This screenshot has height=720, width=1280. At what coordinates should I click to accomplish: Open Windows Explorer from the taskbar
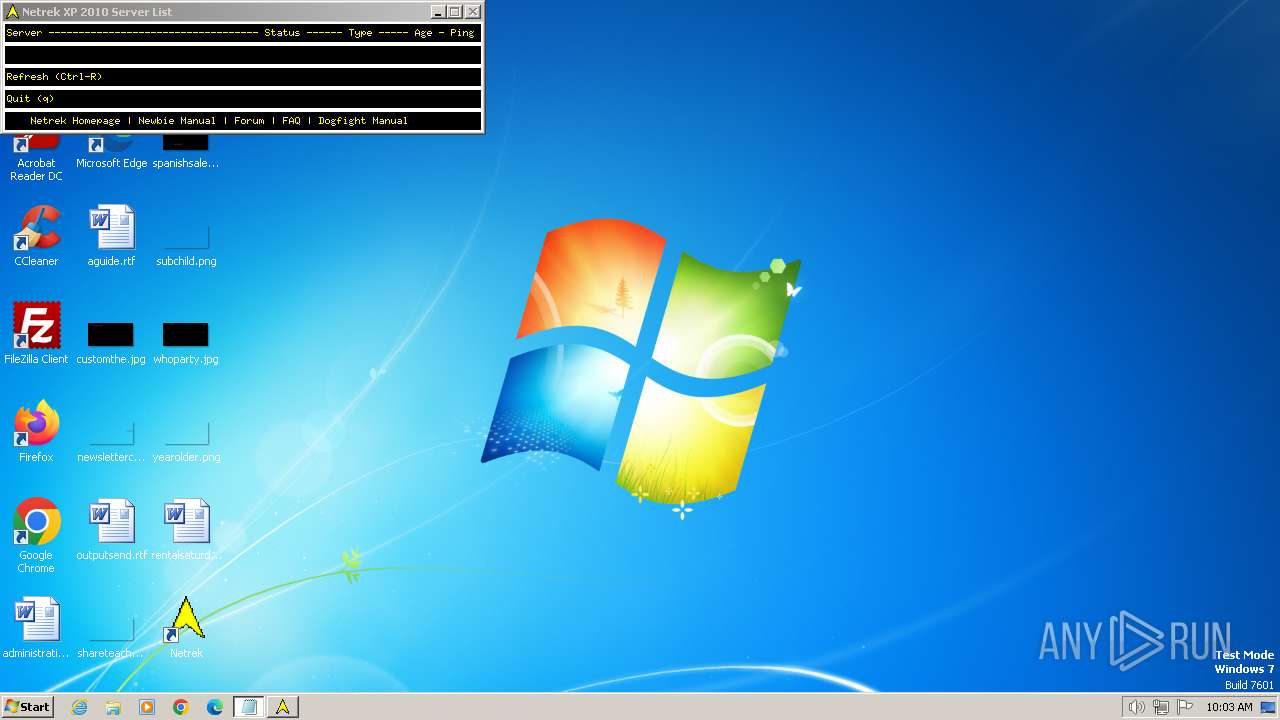click(113, 707)
